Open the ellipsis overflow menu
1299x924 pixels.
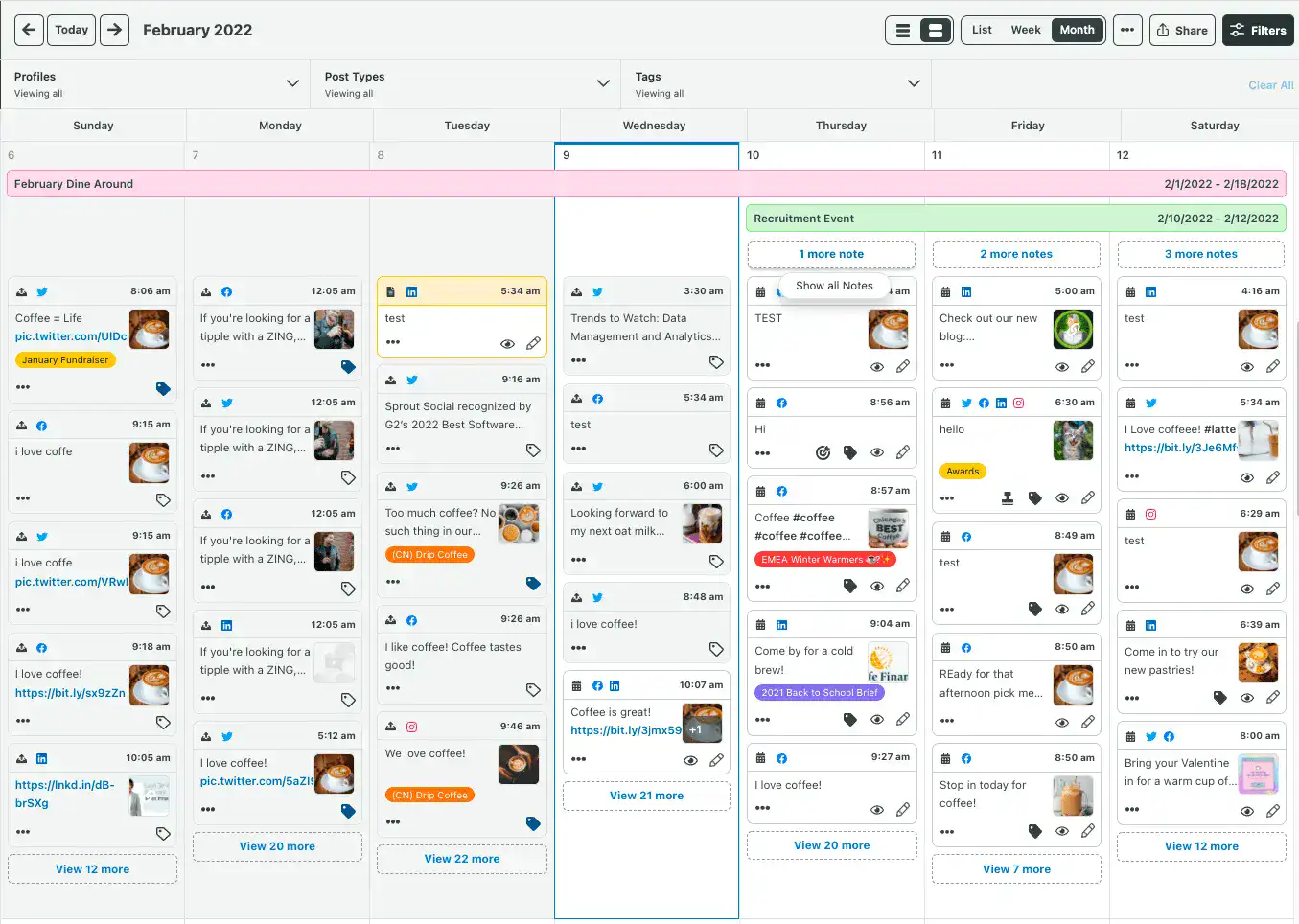tap(1127, 30)
